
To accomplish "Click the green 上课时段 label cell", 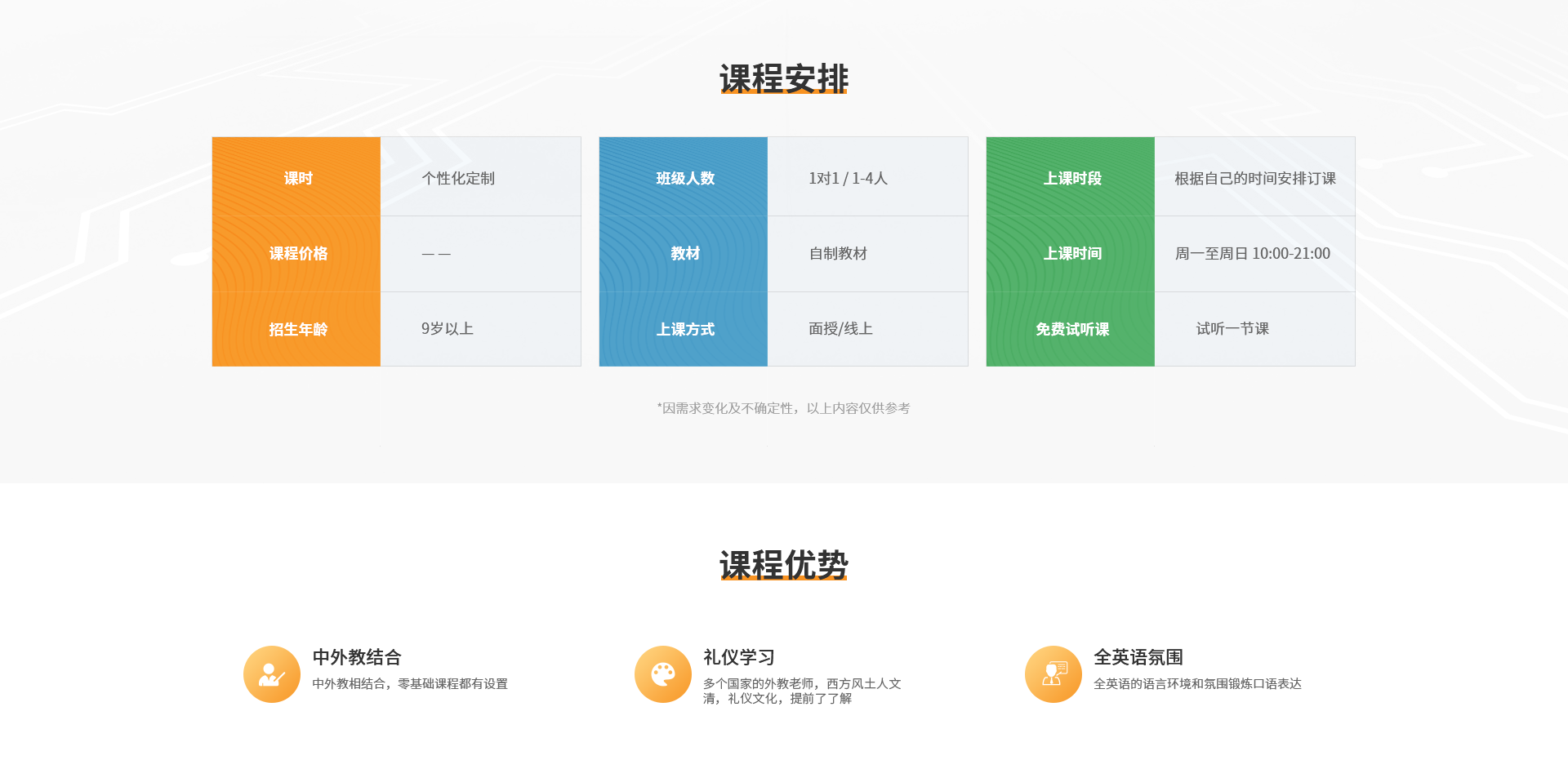I will [x=1071, y=176].
